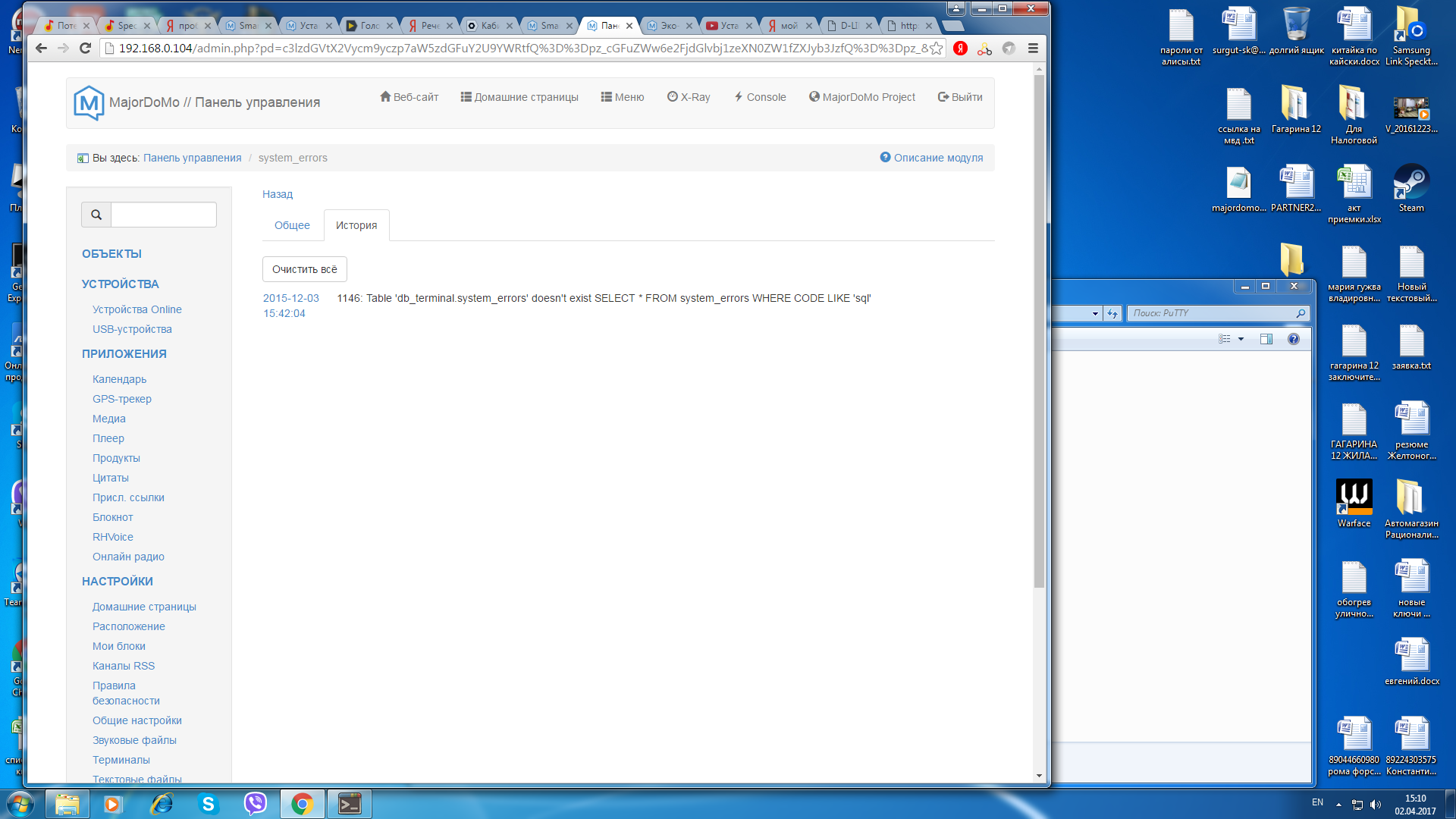Show hidden system tray icons arrow

1338,804
